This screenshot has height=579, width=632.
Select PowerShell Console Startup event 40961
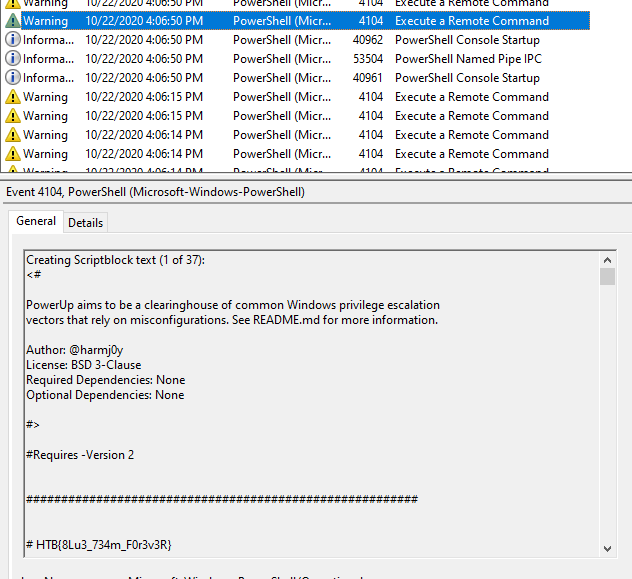(x=296, y=78)
